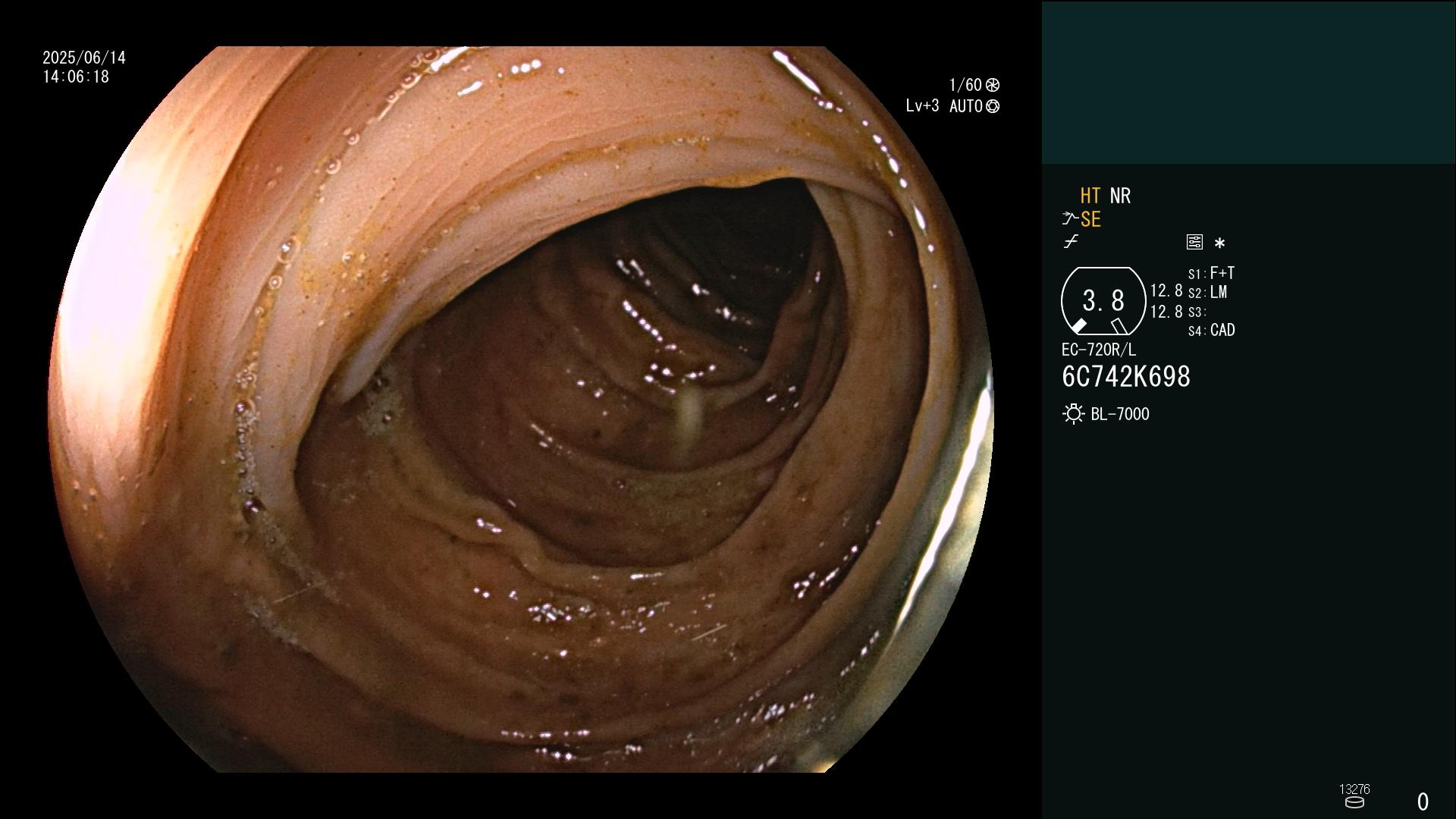Click the serial number 6C742K698
The width and height of the screenshot is (1456, 819).
pyautogui.click(x=1126, y=377)
